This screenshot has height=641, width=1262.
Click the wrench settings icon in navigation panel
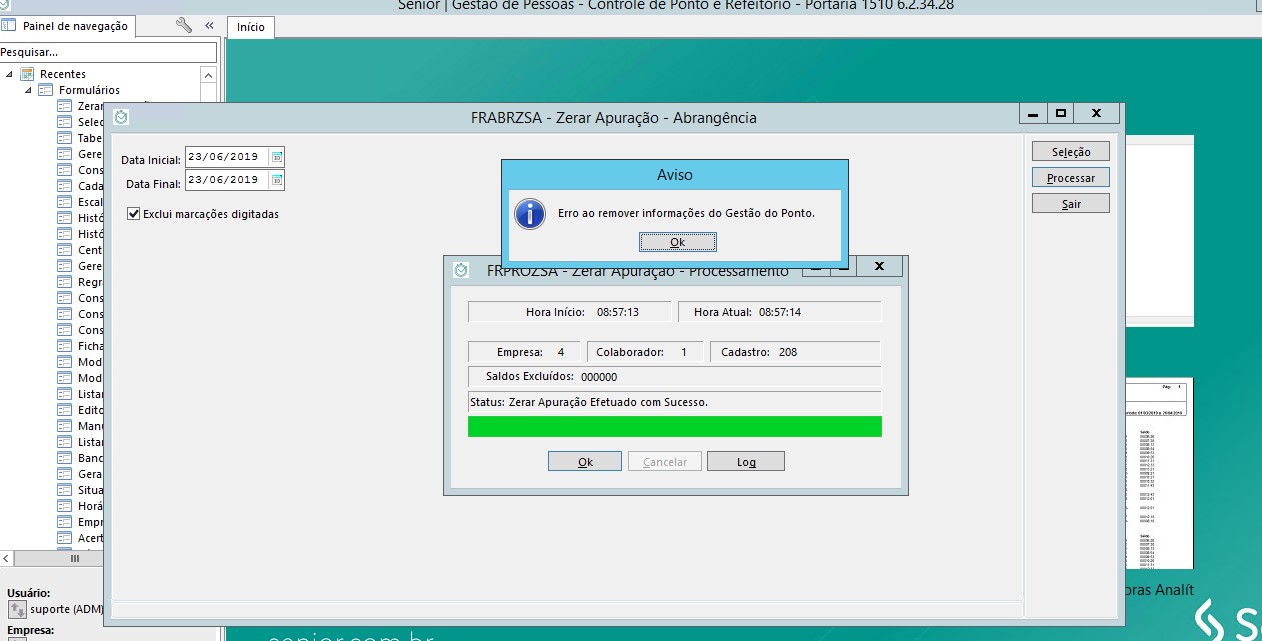(183, 26)
